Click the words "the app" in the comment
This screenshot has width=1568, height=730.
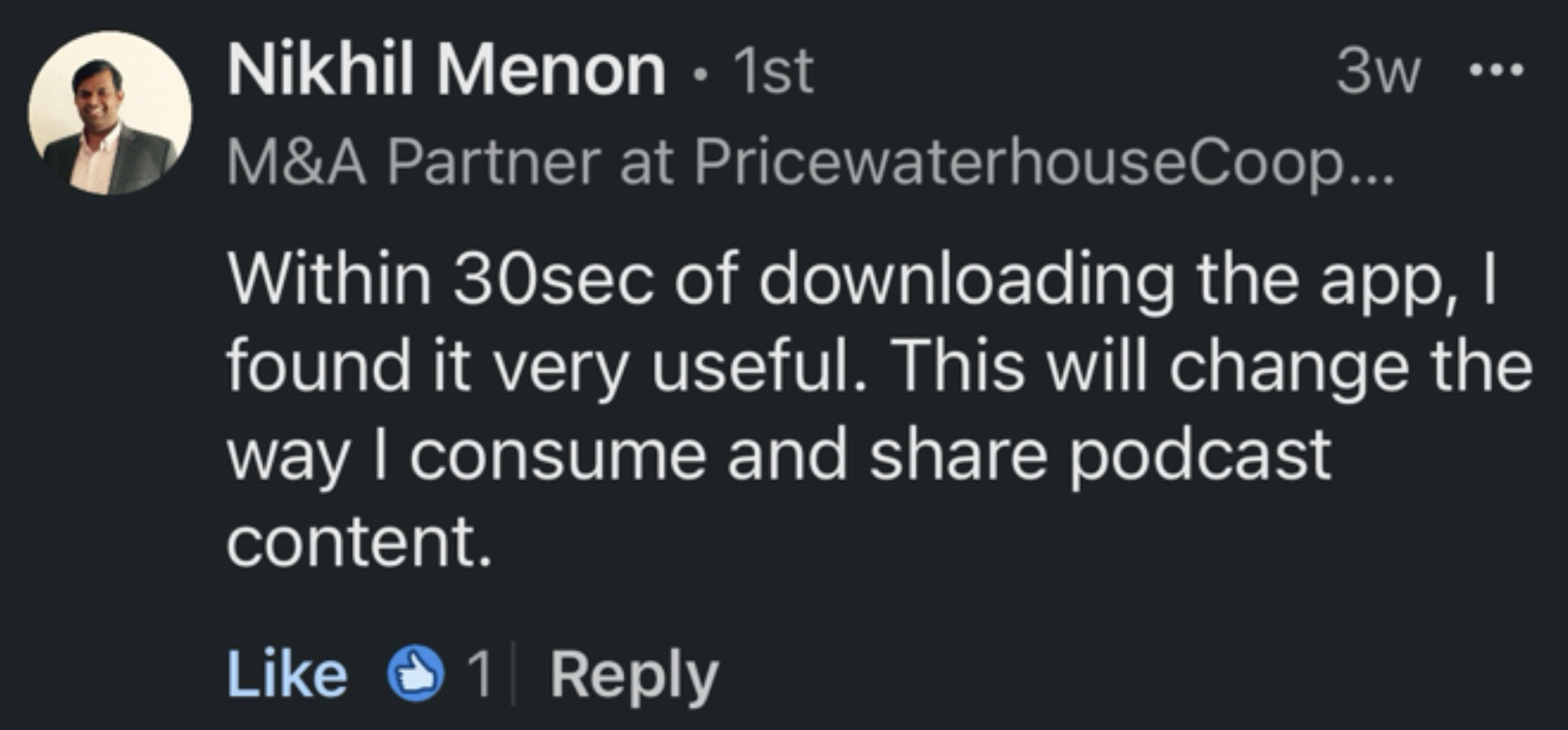pyautogui.click(x=1323, y=279)
